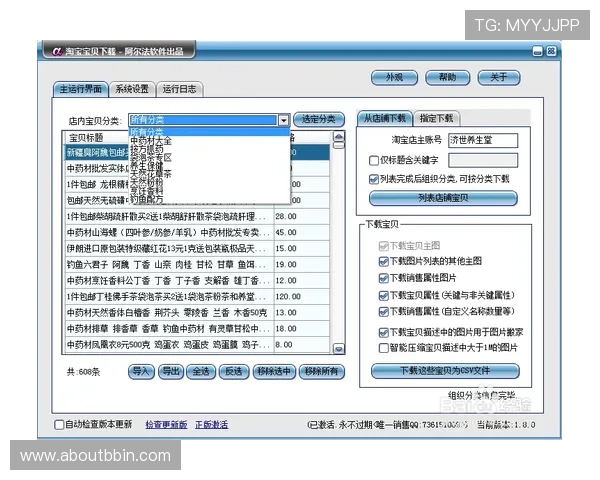This screenshot has width=600, height=480.
Task: Click the 全选 button
Action: pos(201,372)
